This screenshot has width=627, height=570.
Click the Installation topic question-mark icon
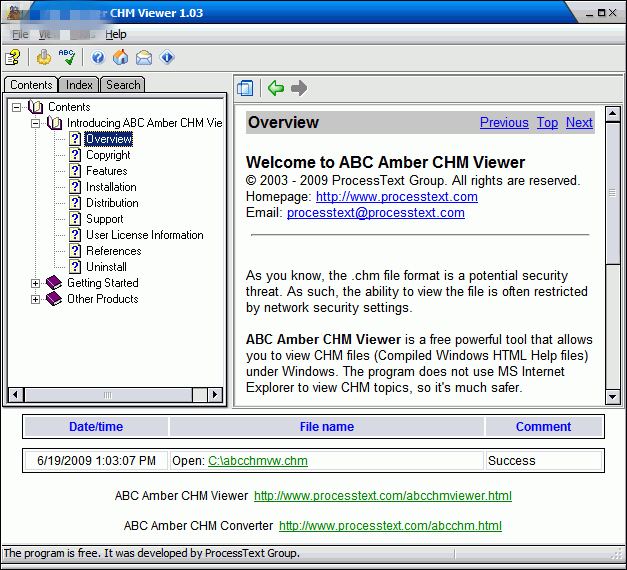pos(75,186)
